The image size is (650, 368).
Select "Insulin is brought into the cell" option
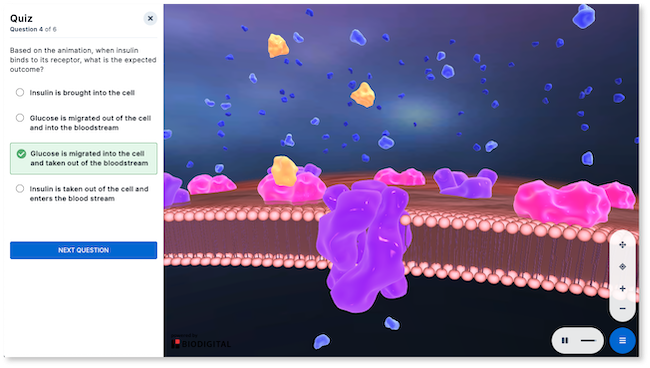[x=75, y=92]
